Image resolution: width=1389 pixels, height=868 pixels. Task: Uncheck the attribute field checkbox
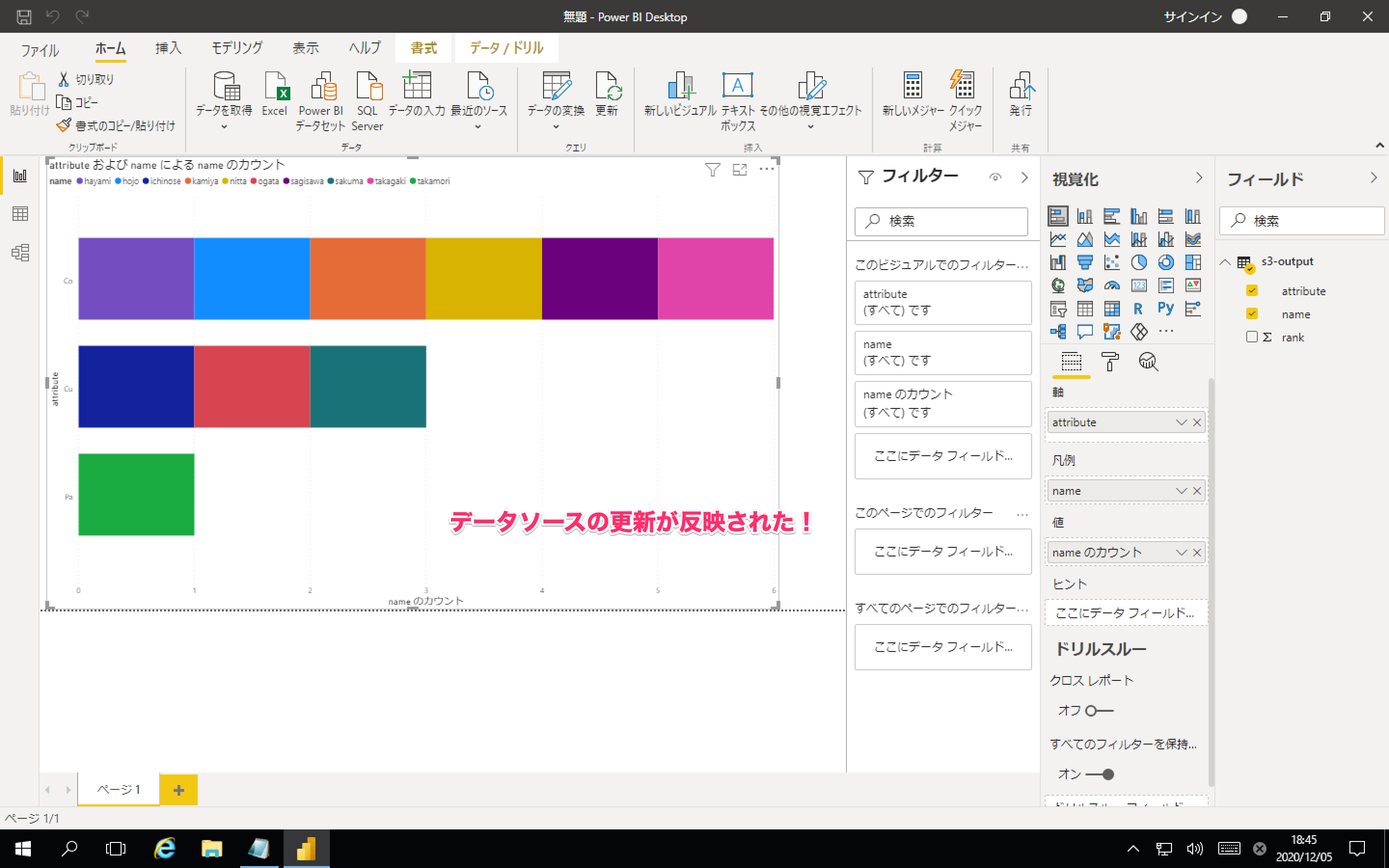[x=1252, y=291]
